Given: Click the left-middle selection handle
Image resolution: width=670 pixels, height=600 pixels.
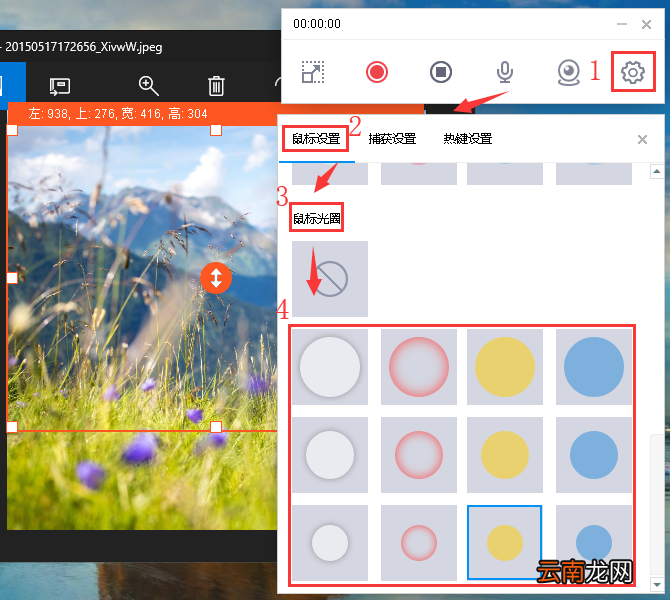Looking at the screenshot, I should 12,278.
